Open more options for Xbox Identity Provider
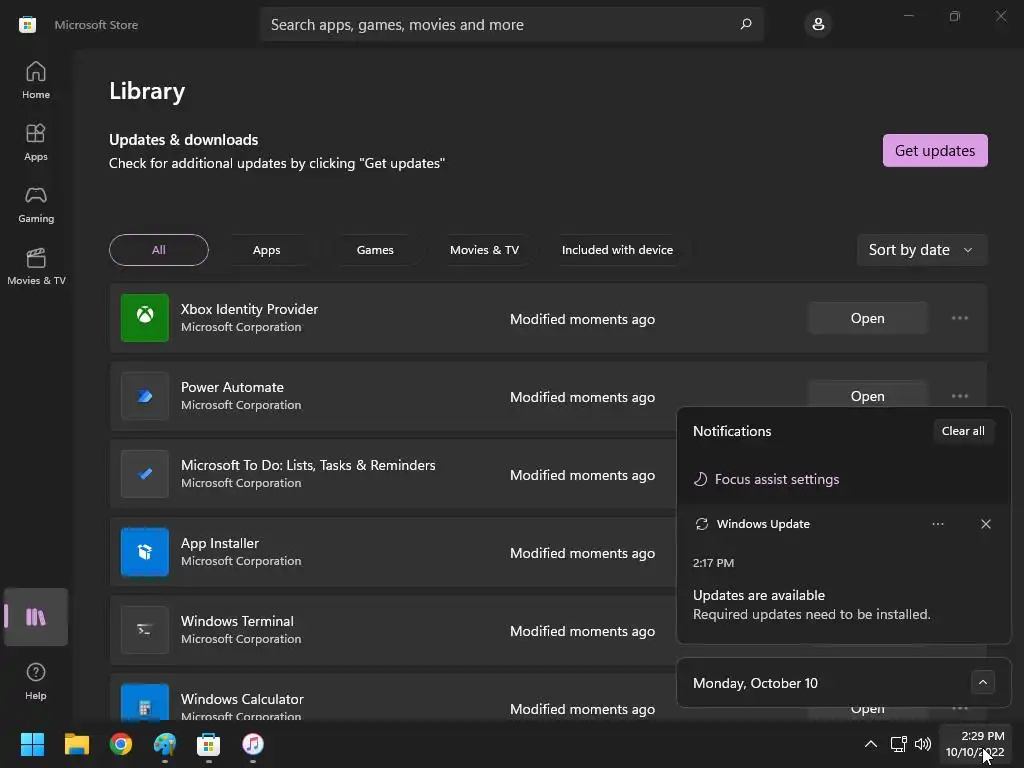Image resolution: width=1024 pixels, height=768 pixels. pyautogui.click(x=959, y=318)
